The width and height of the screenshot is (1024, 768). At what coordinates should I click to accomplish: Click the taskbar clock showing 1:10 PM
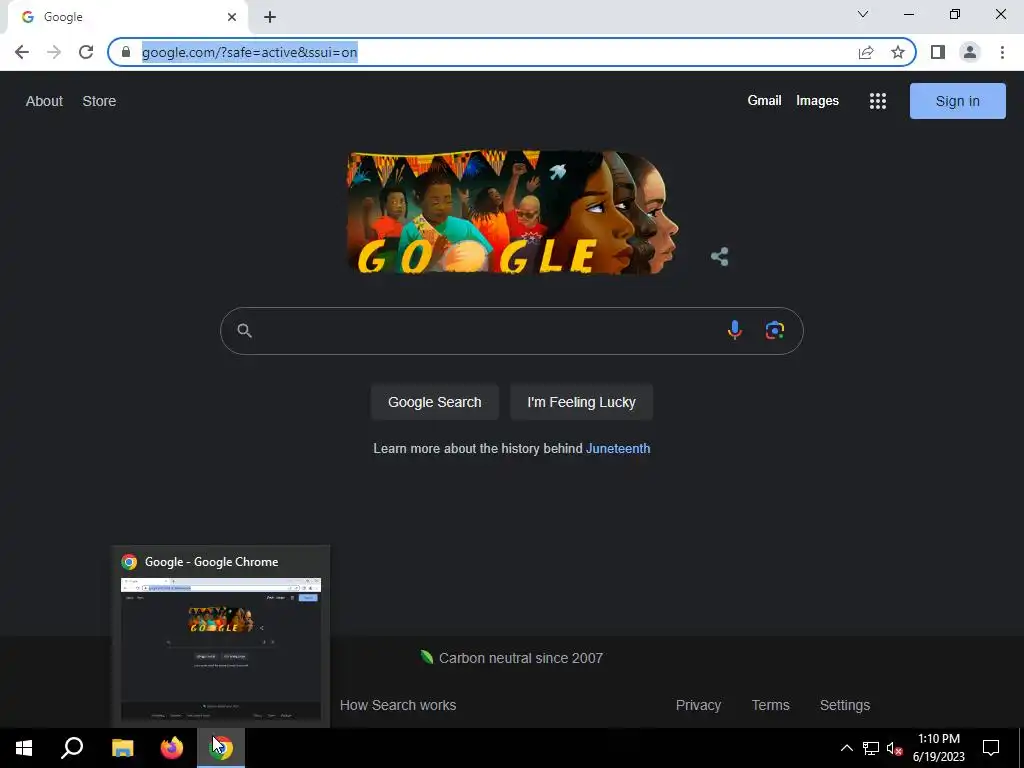tap(938, 748)
